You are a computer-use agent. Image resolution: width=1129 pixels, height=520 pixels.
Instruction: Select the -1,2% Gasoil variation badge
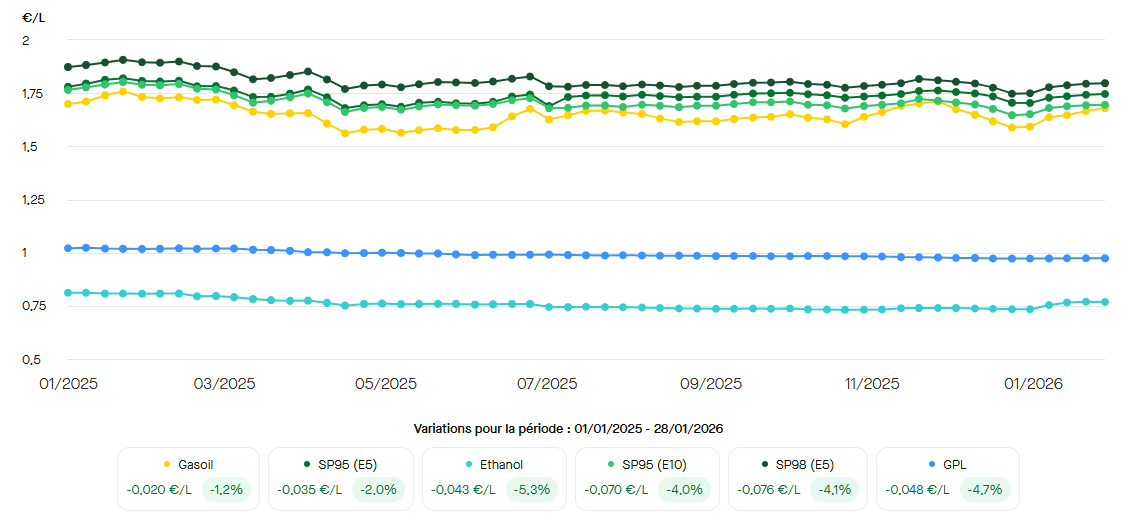click(226, 490)
